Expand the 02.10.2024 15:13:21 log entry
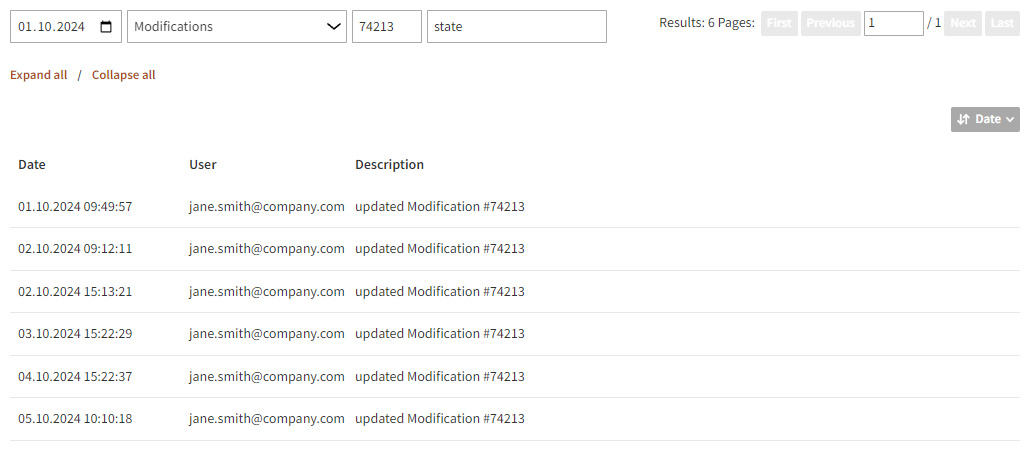This screenshot has width=1030, height=451. (x=75, y=292)
